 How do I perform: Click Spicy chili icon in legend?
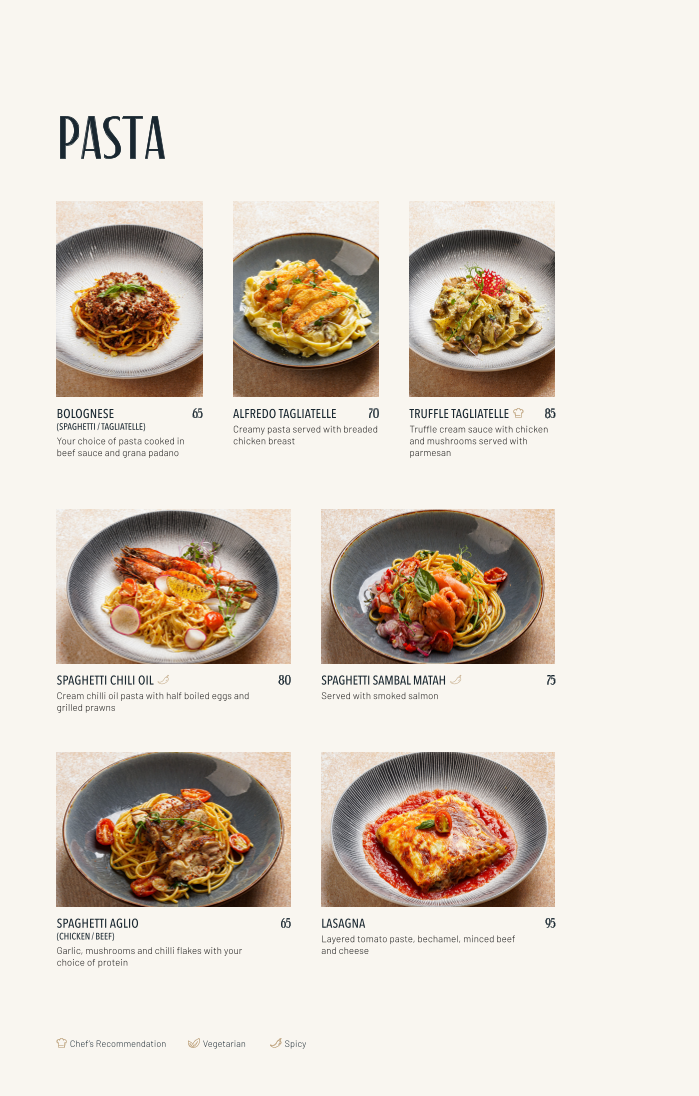(x=275, y=1043)
